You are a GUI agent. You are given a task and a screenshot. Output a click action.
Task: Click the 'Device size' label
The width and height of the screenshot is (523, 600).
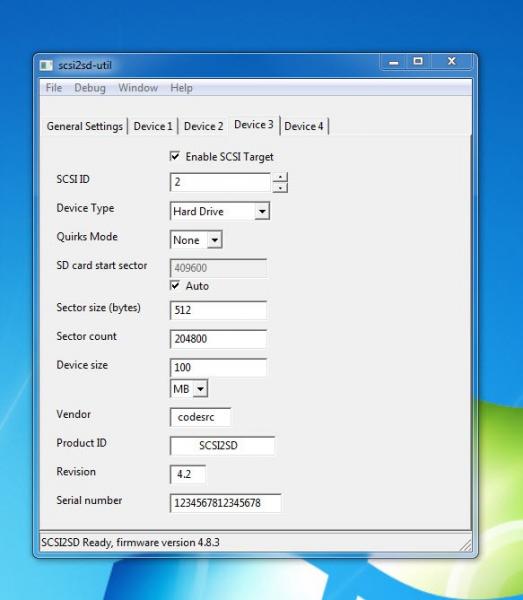point(82,365)
